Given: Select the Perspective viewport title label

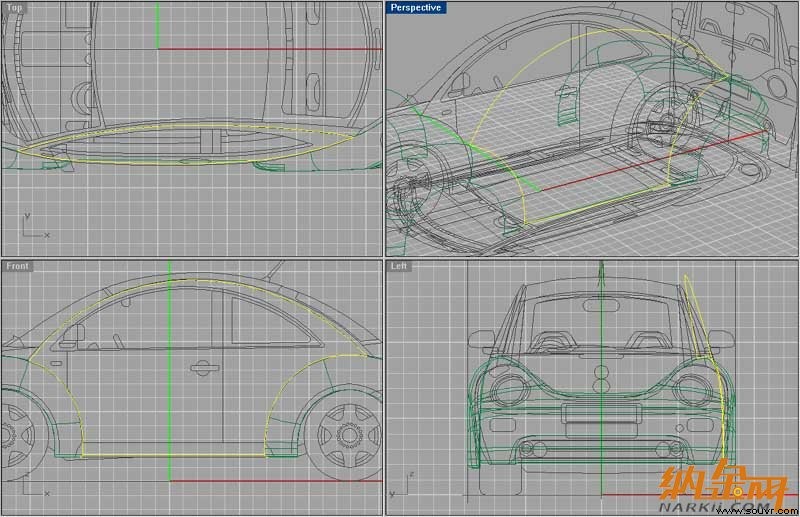Looking at the screenshot, I should 416,8.
